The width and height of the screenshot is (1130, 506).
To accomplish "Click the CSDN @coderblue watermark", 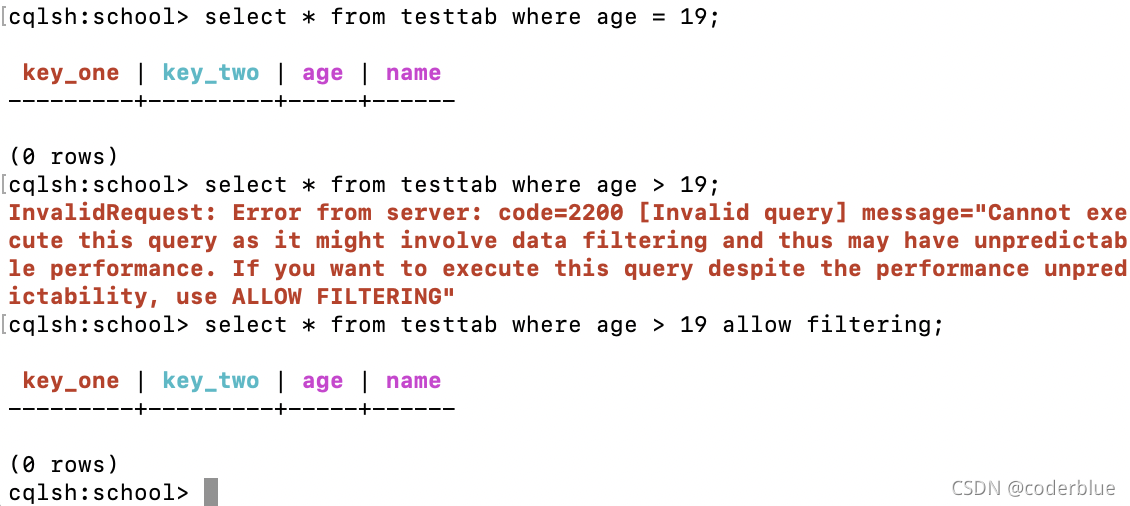I will click(x=1034, y=488).
